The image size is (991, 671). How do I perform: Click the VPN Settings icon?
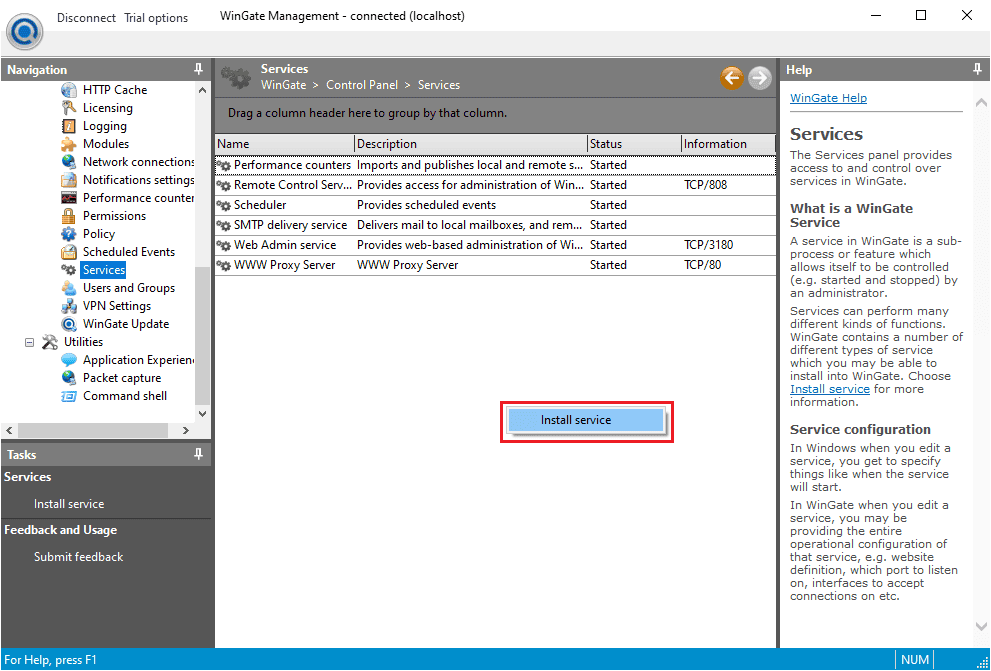pyautogui.click(x=69, y=306)
